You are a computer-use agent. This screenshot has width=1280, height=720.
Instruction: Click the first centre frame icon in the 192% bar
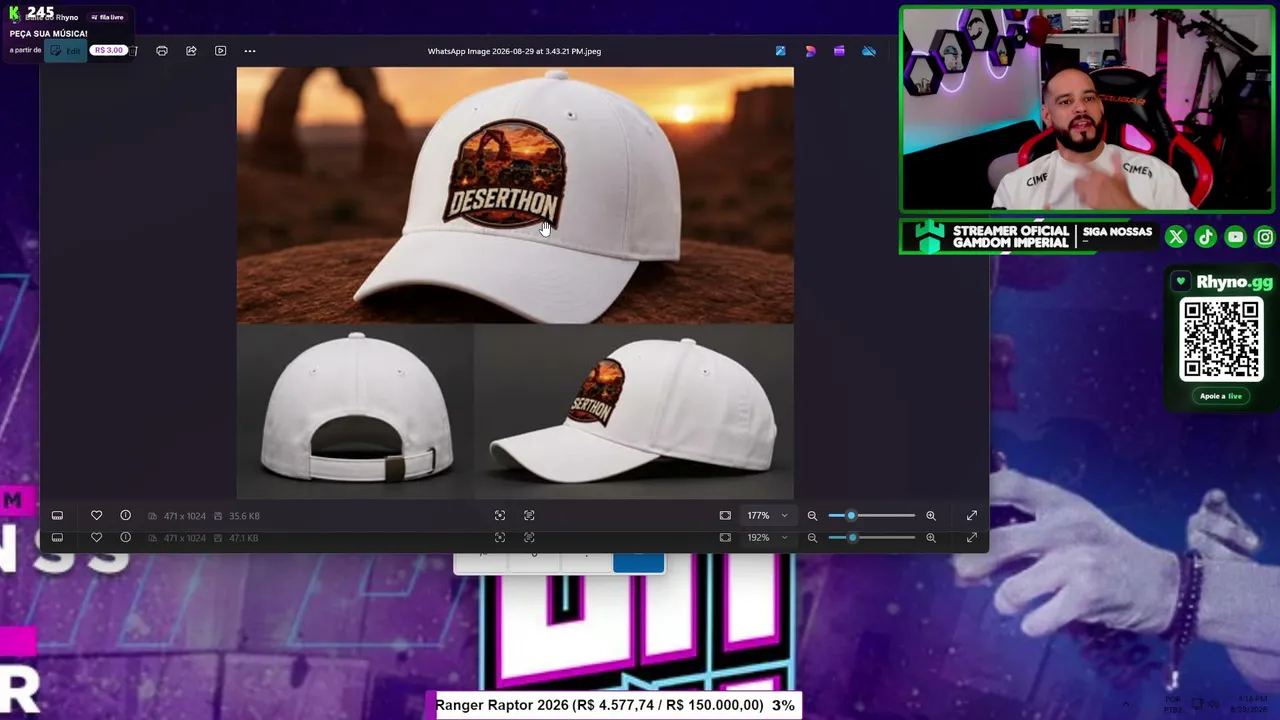(x=500, y=538)
